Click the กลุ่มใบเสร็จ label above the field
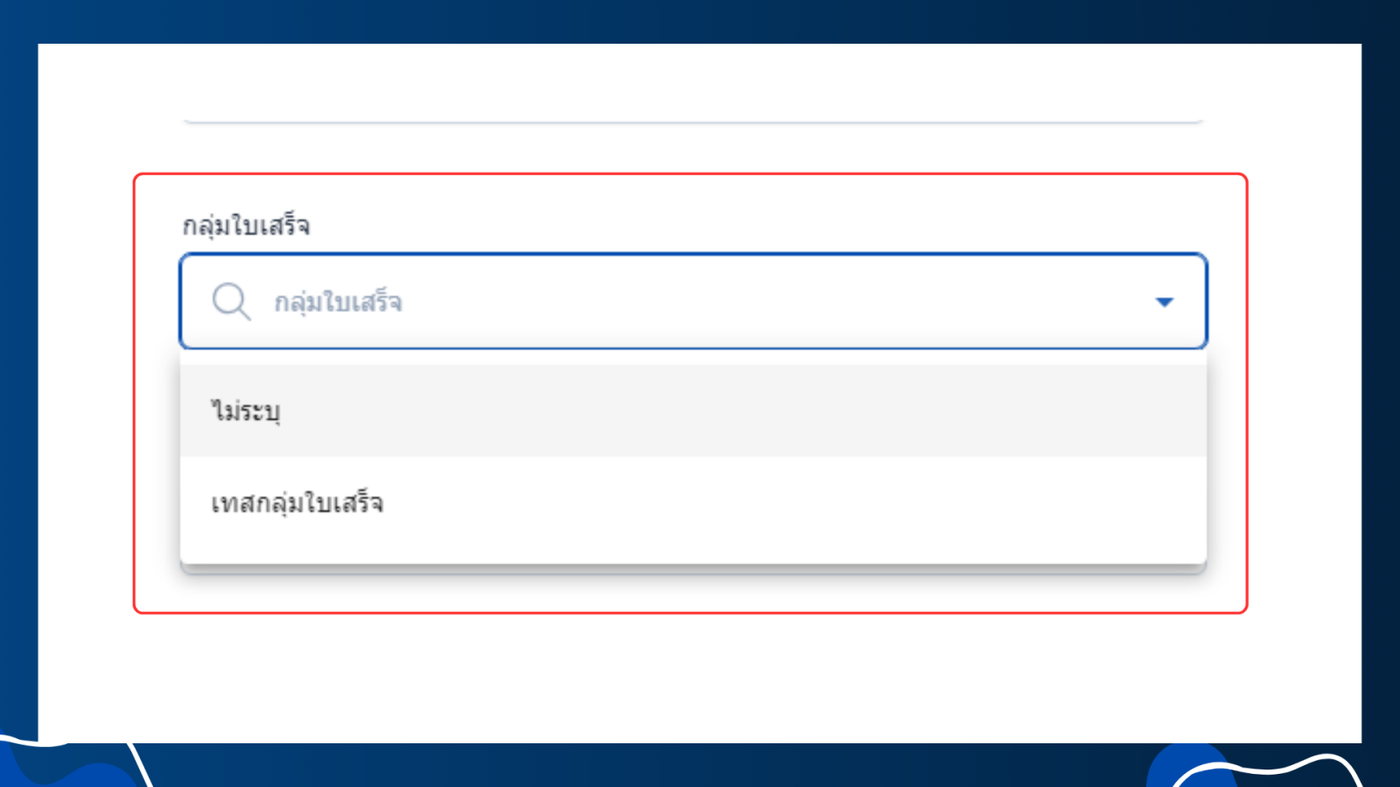This screenshot has height=787, width=1400. [x=246, y=226]
